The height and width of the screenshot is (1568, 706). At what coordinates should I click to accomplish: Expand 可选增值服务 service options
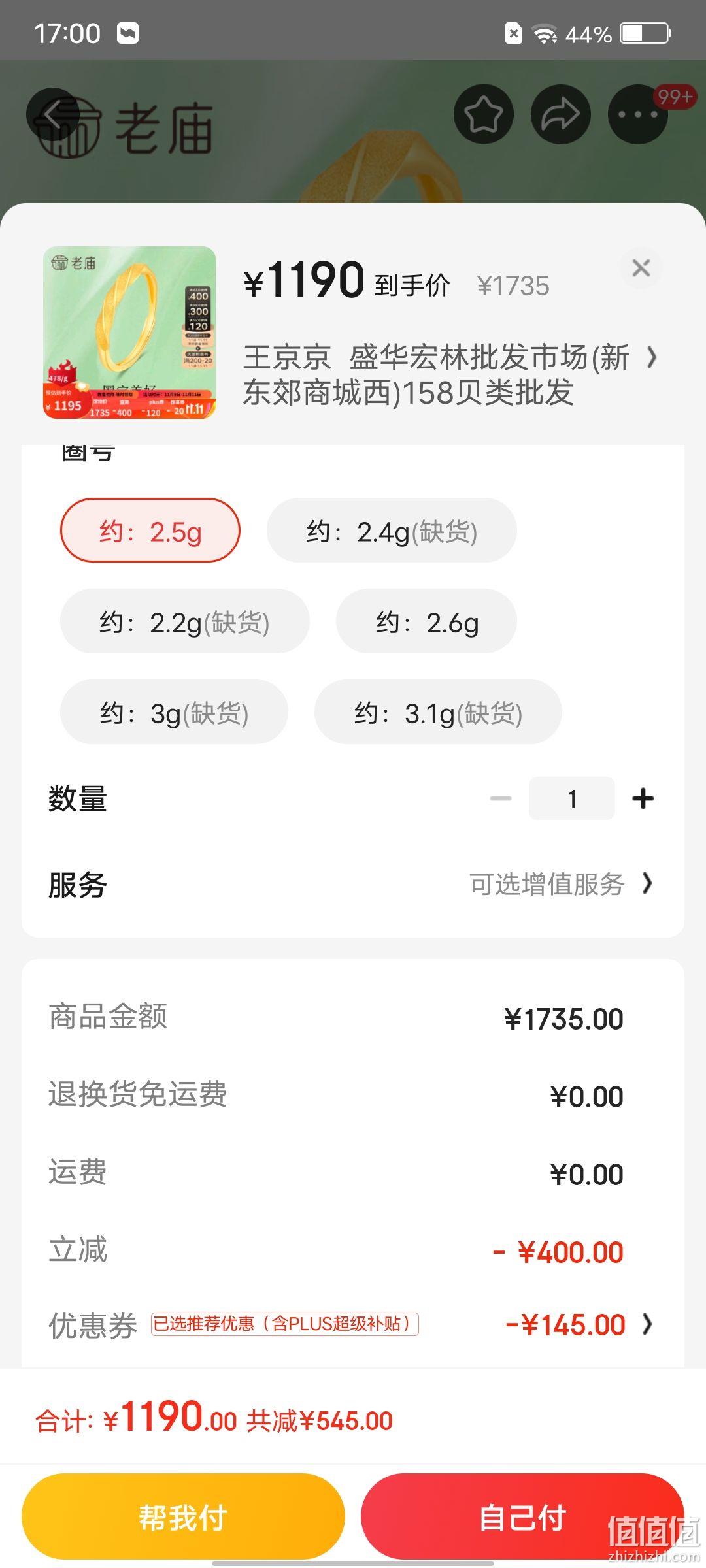click(x=561, y=884)
